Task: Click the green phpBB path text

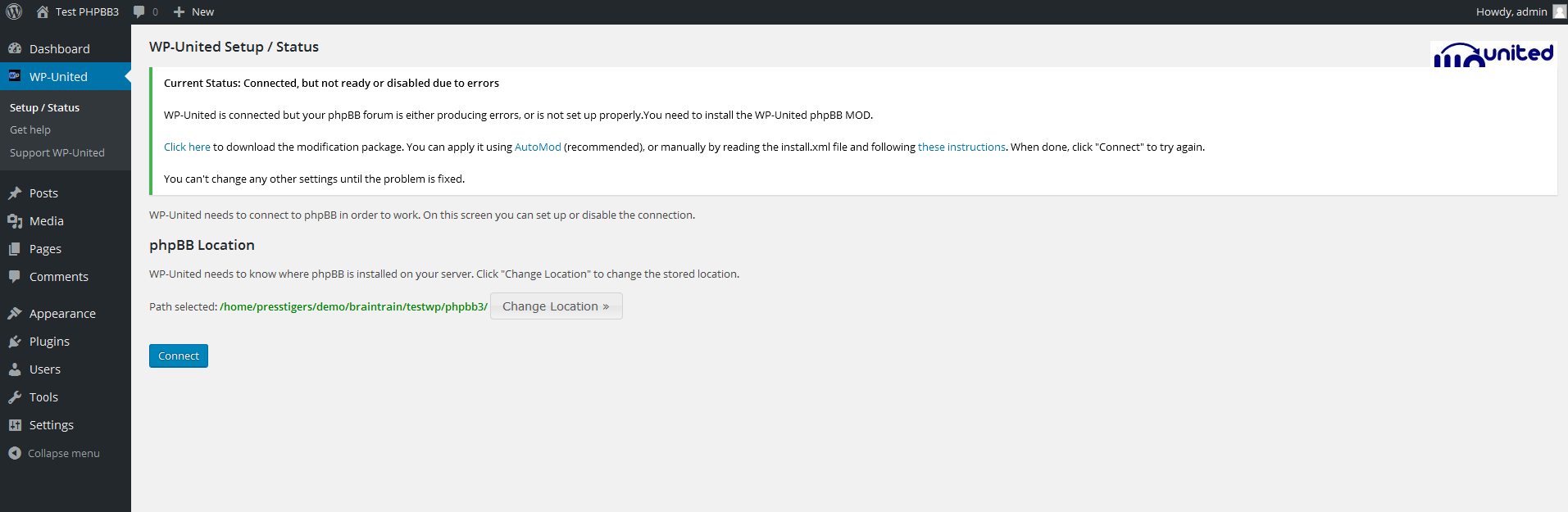Action: (x=353, y=307)
